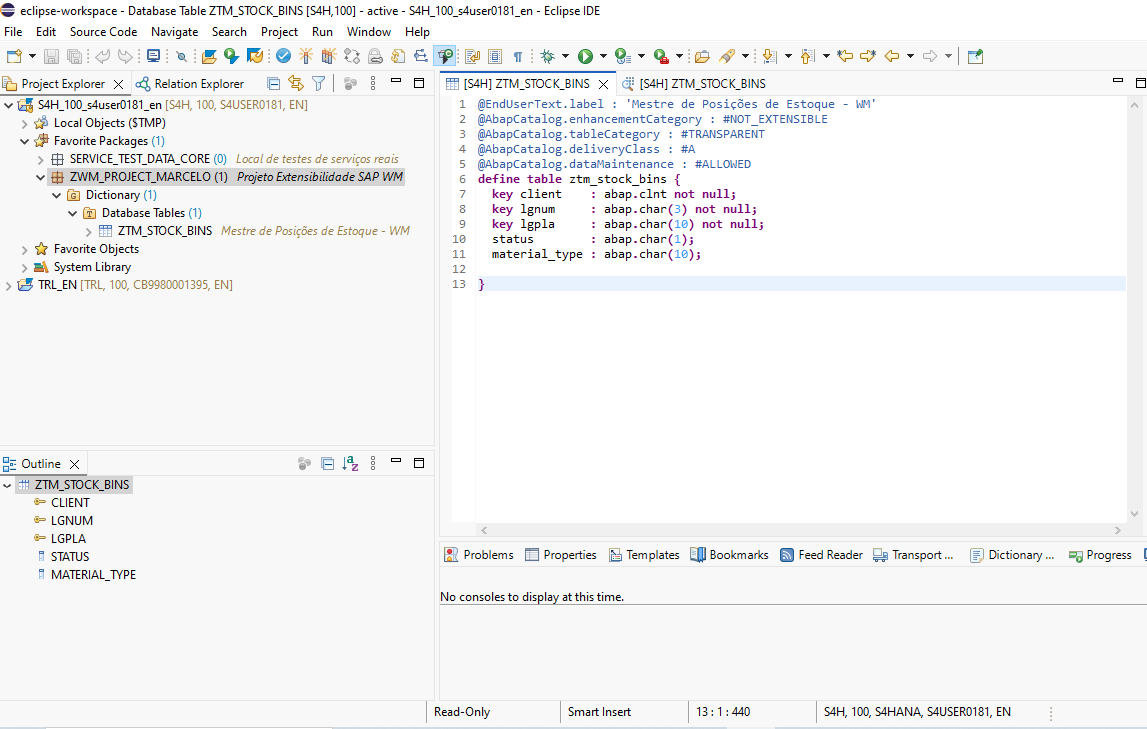Toggle alphabetical sort in Outline panel
1147x729 pixels.
click(x=350, y=464)
